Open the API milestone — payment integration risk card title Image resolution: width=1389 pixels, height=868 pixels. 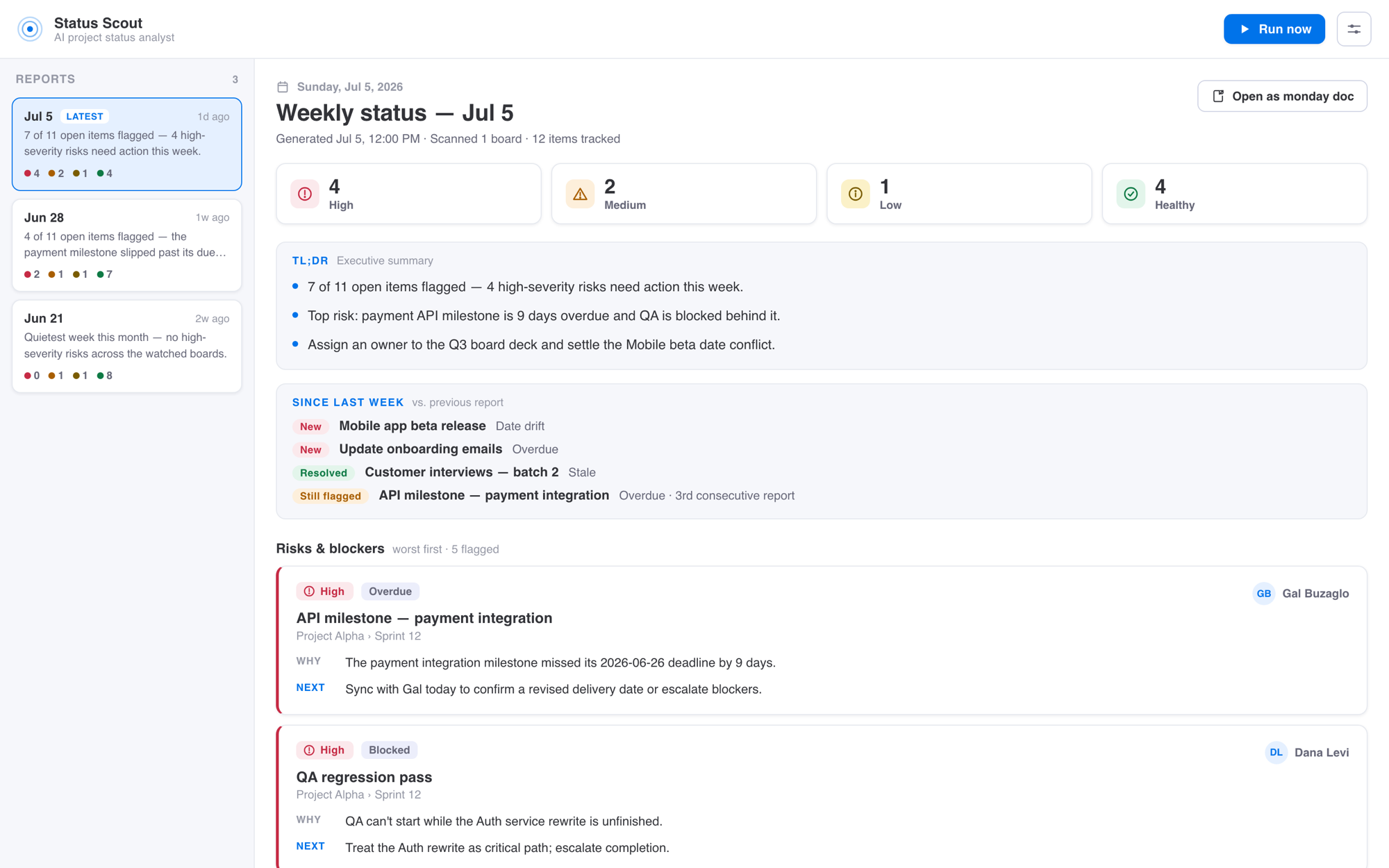424,618
